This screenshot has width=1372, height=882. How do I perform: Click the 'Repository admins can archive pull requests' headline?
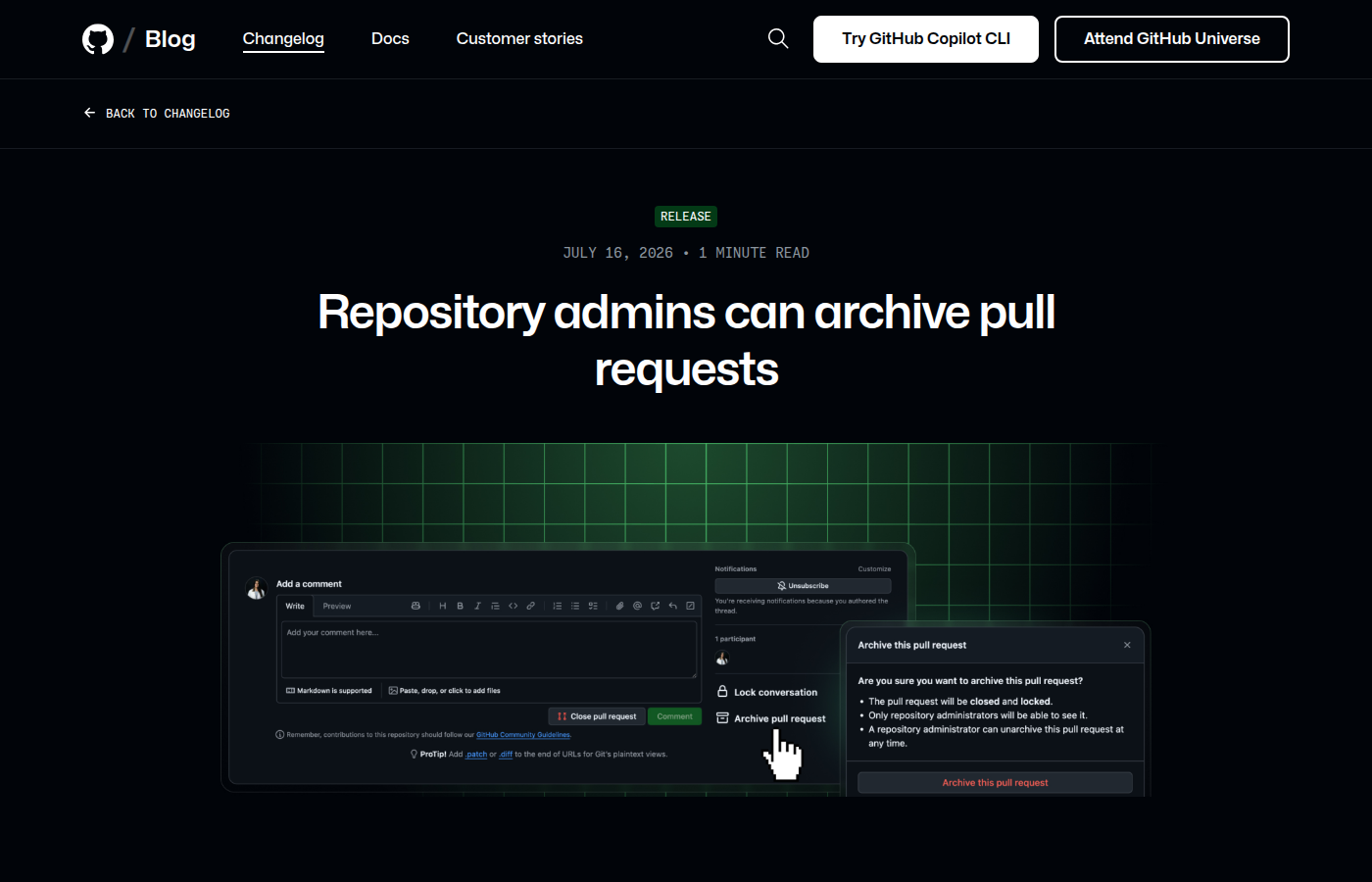(686, 340)
